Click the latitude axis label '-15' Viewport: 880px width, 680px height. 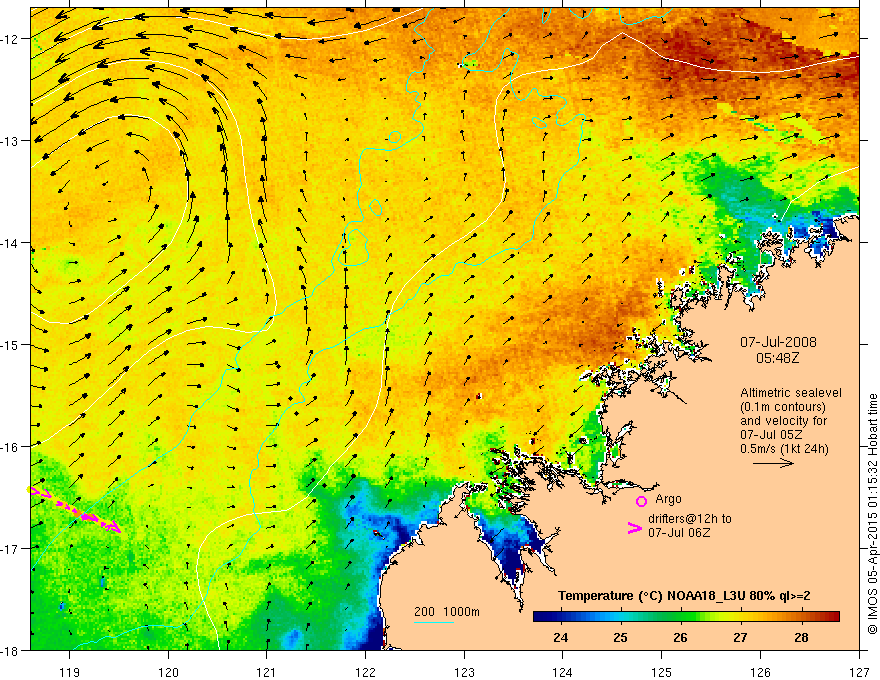(x=11, y=344)
